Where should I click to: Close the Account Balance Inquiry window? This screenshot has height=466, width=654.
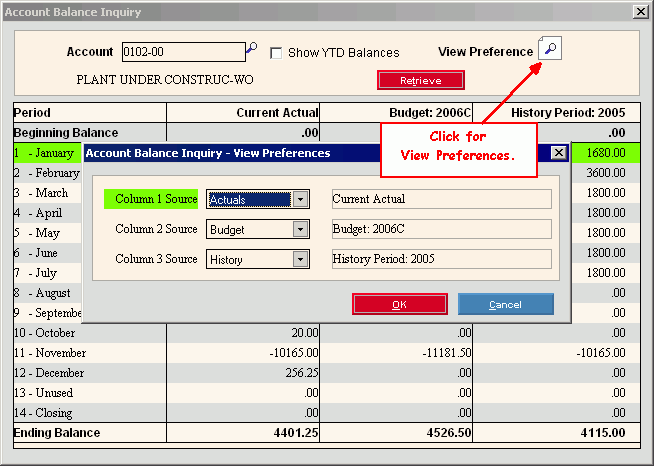tap(640, 11)
